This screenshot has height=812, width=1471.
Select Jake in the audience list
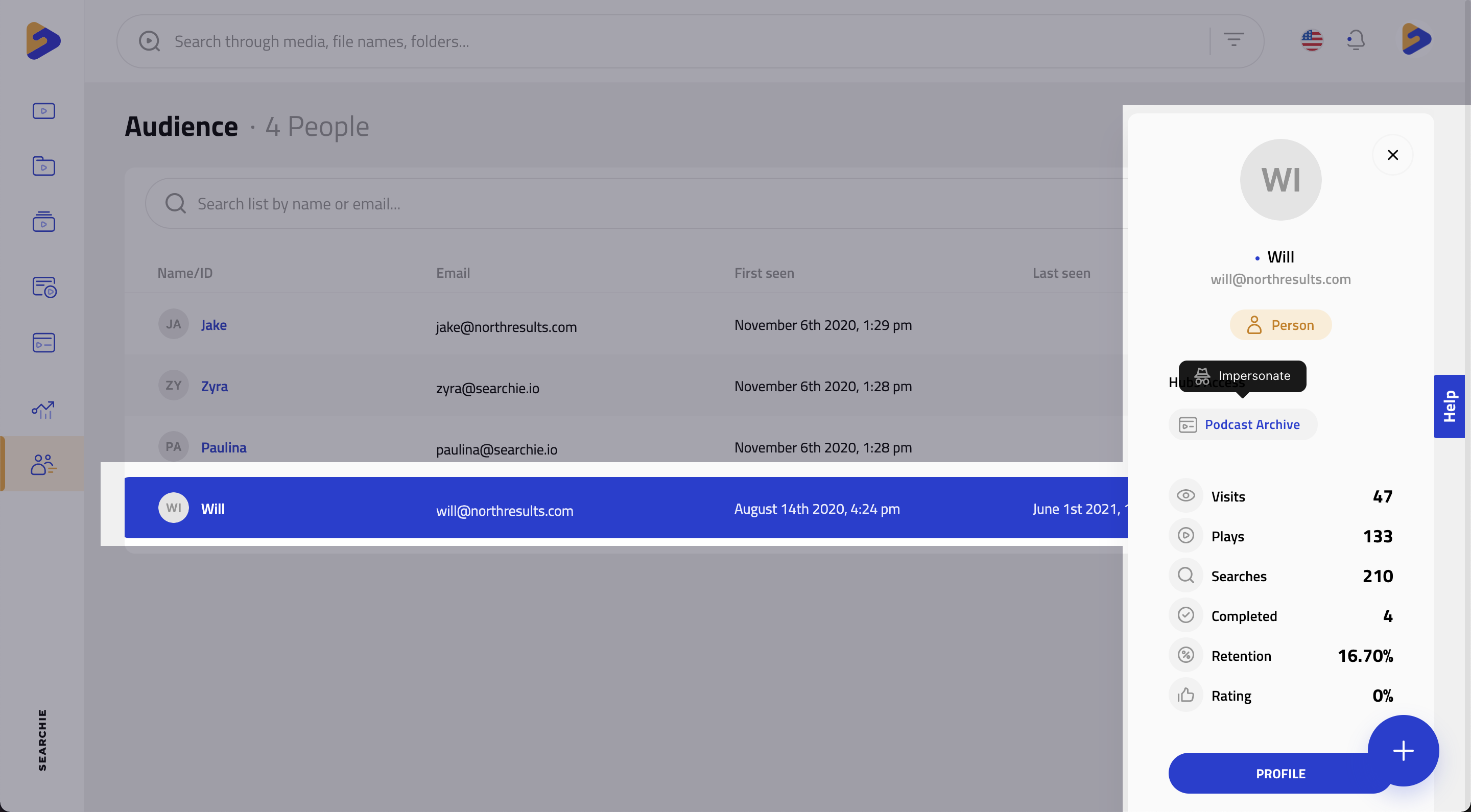coord(213,325)
